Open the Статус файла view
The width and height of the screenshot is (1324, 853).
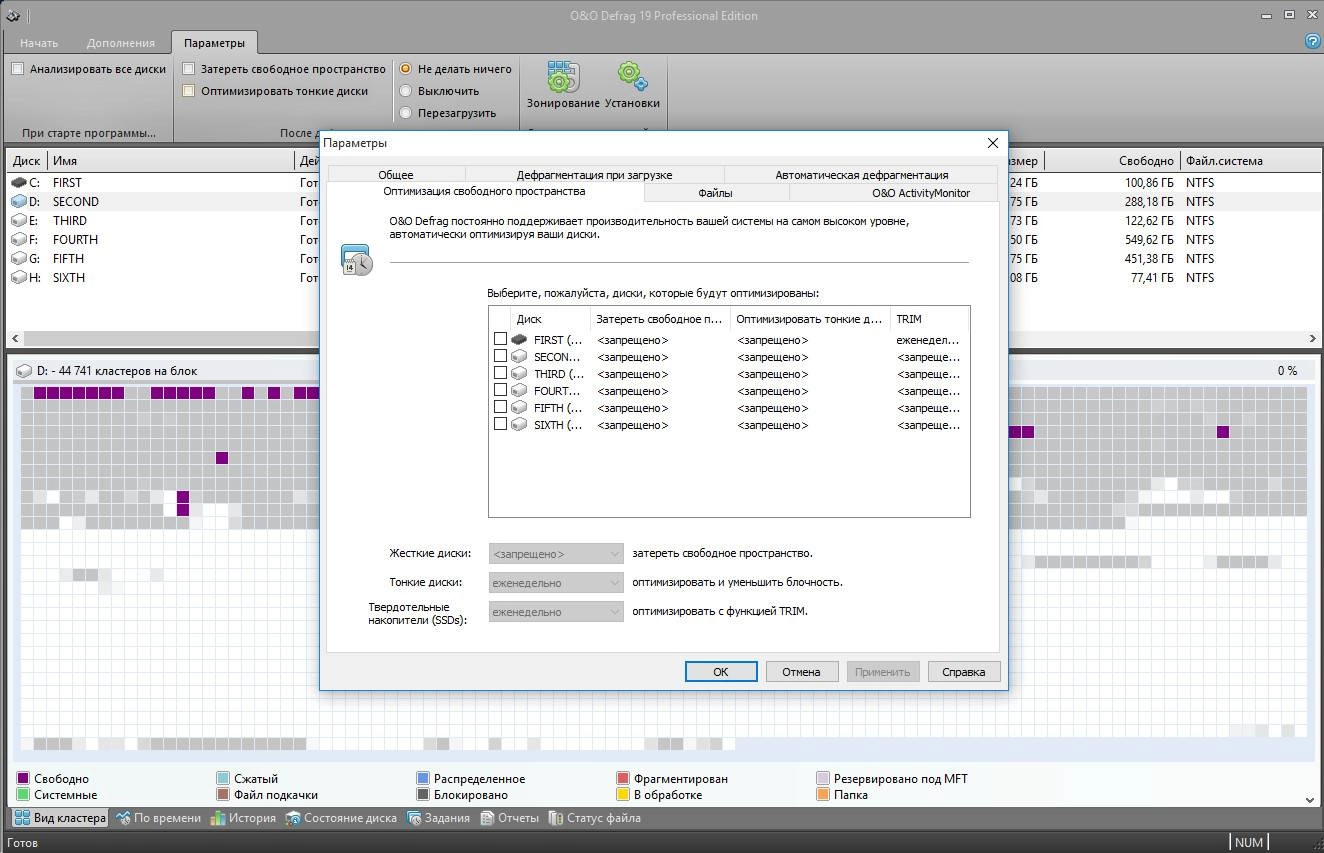click(594, 818)
